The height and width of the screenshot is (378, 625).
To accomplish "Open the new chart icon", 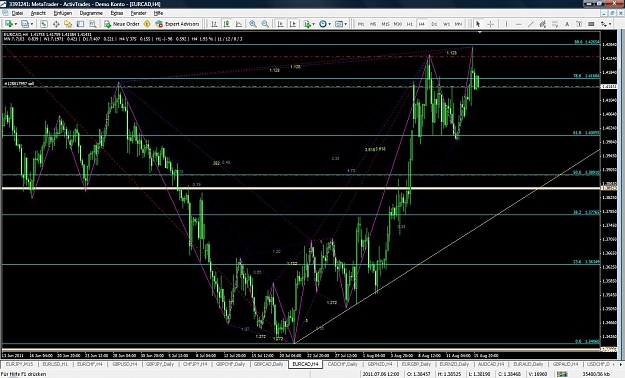I will (x=8, y=24).
